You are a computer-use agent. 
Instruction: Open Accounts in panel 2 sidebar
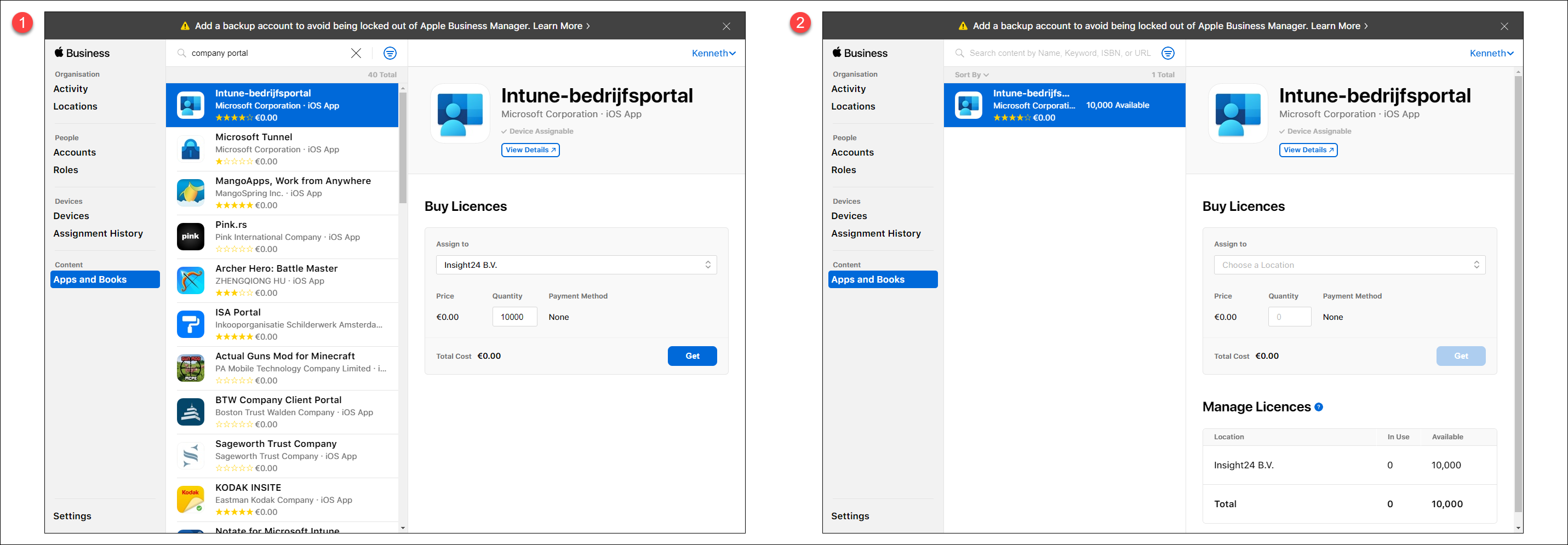tap(853, 153)
